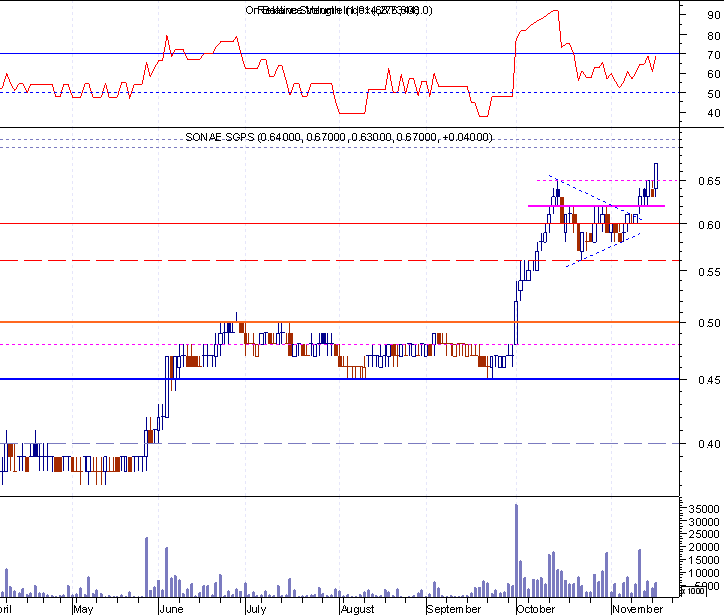Select the November label on the date axis
The width and height of the screenshot is (724, 615).
click(x=637, y=609)
